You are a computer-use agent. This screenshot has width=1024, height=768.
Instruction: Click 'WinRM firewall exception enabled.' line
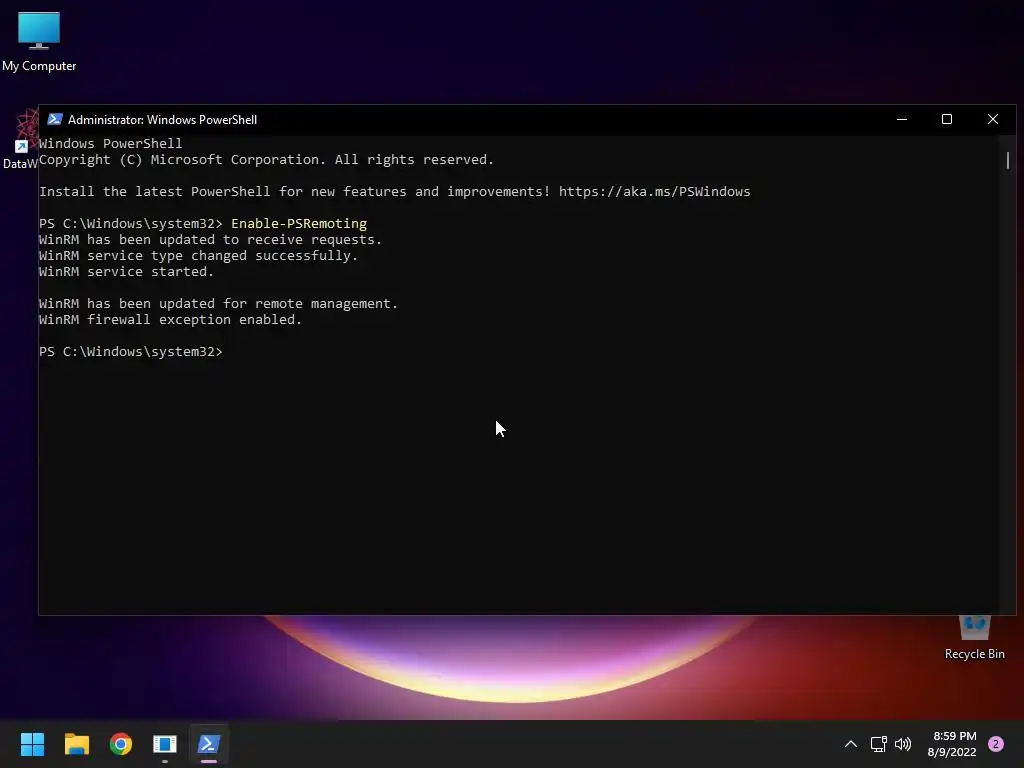[x=170, y=319]
